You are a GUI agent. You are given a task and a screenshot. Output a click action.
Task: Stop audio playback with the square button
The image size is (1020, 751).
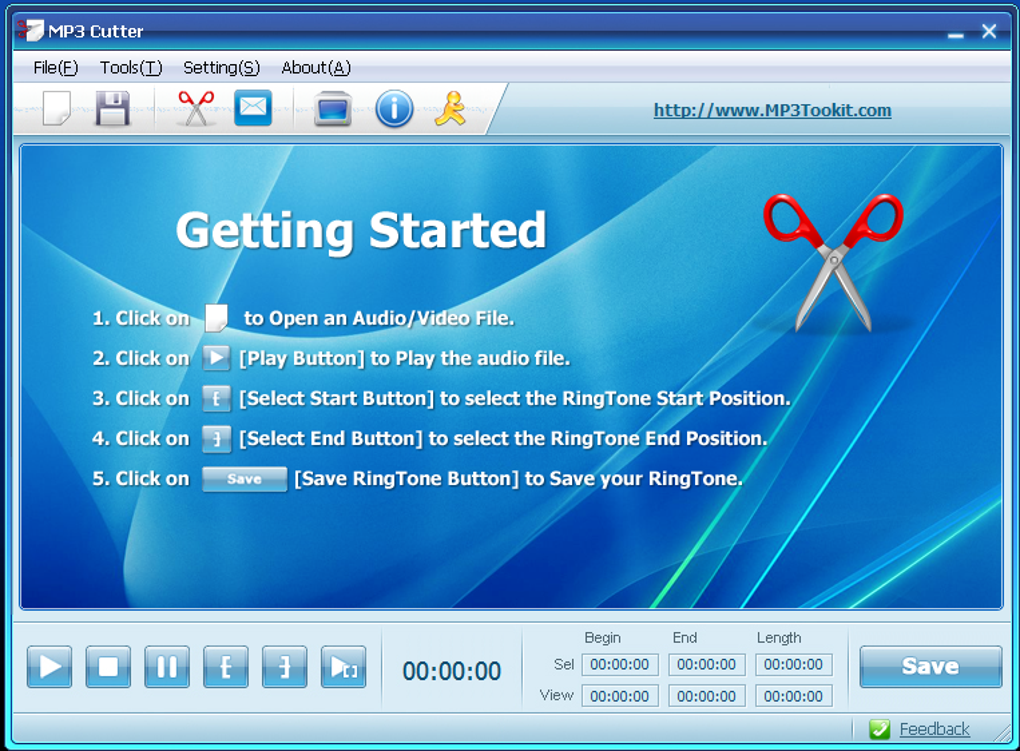[108, 667]
